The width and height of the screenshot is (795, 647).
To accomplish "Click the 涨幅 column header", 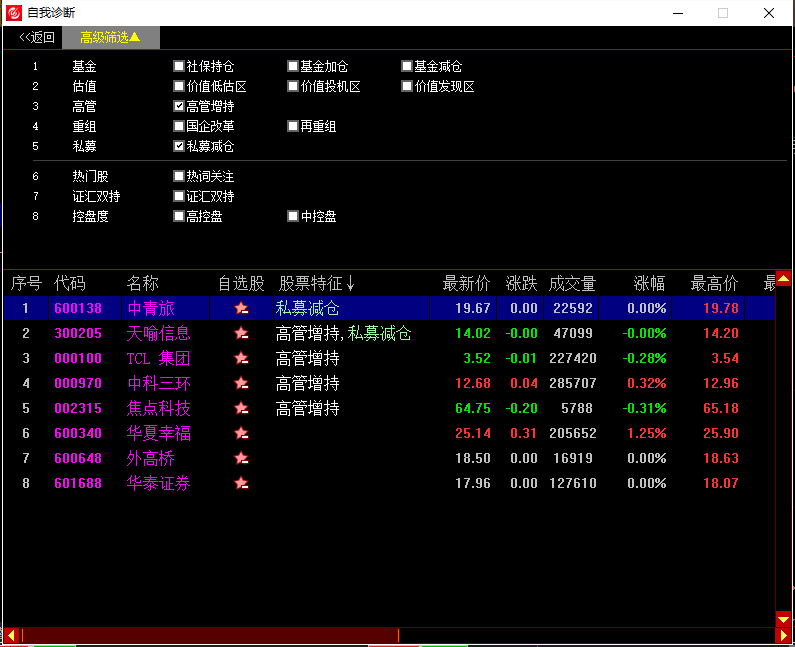I will (x=648, y=283).
